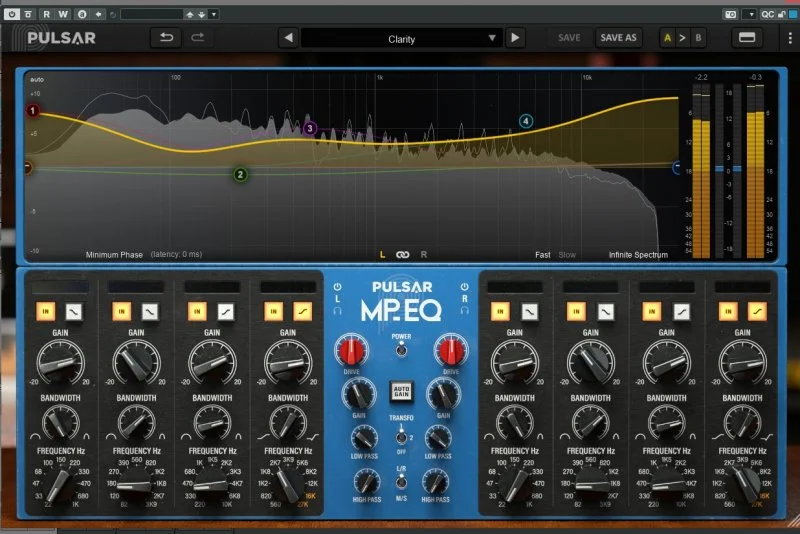Click the lit shelf shape on right fourth band
The image size is (800, 534).
tap(757, 311)
